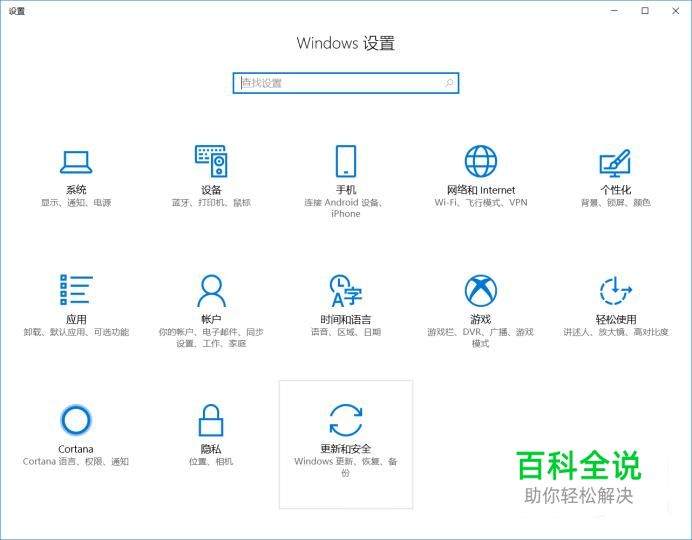Viewport: 692px width, 540px height.
Task: Click the text 讲述人、放大镜、高对比度
Action: tap(616, 332)
